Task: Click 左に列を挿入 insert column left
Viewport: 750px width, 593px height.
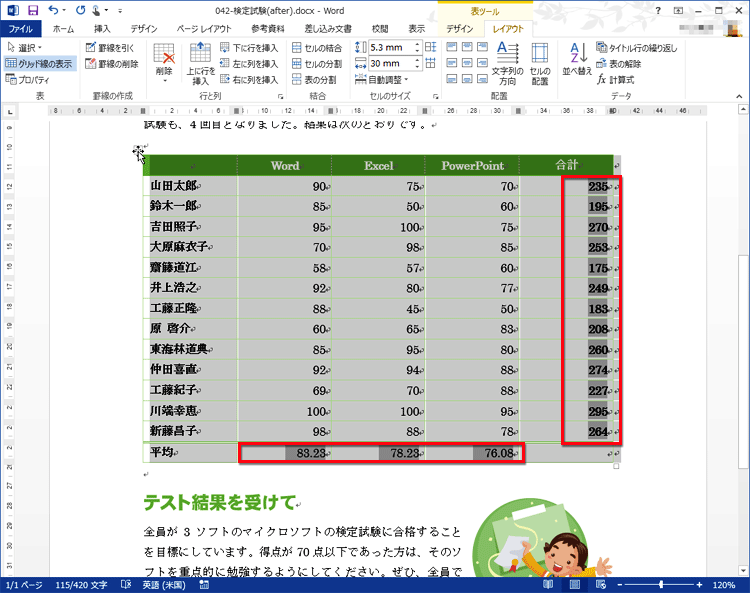Action: click(x=249, y=64)
